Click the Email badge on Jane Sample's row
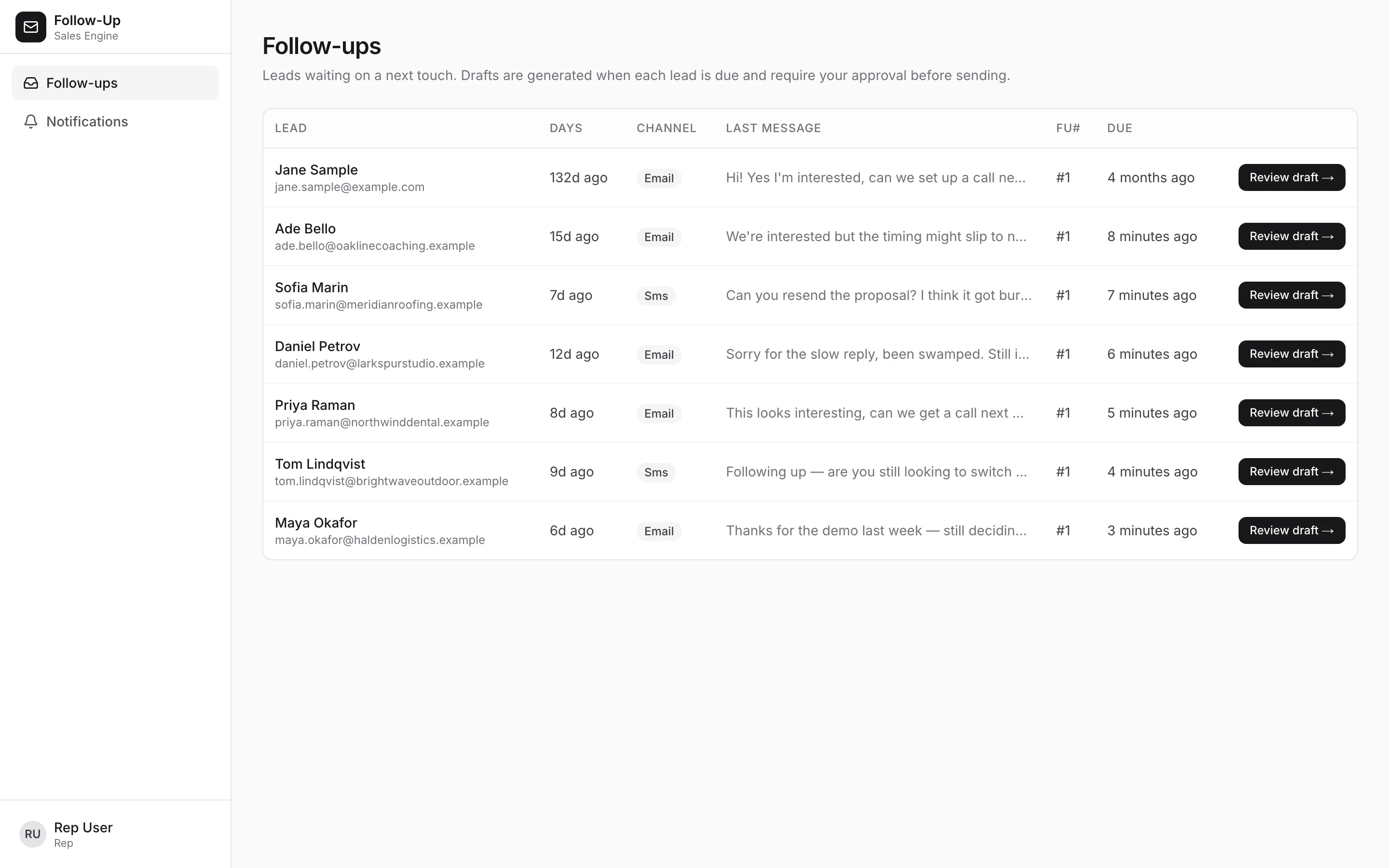This screenshot has height=868, width=1389. click(659, 178)
